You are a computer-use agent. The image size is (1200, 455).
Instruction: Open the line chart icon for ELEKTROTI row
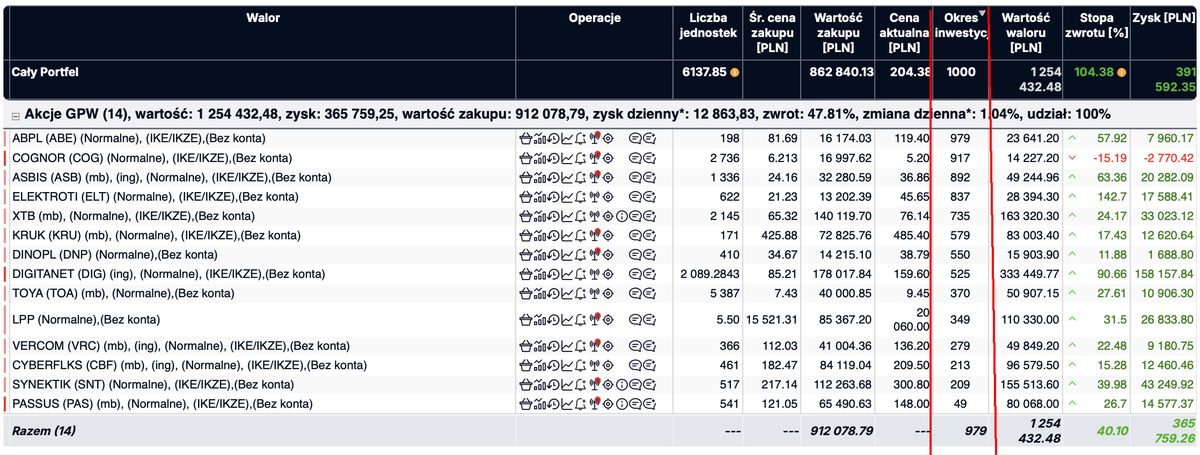click(x=567, y=195)
